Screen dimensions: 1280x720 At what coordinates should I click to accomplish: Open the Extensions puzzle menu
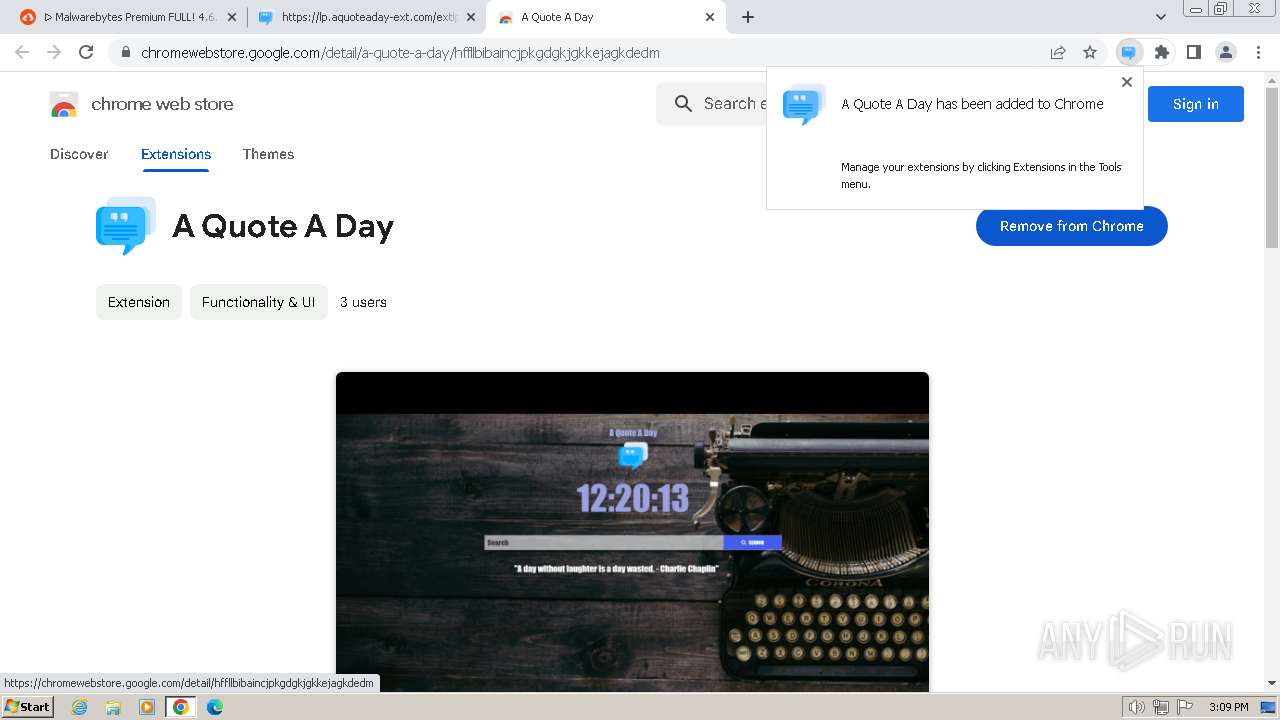(x=1161, y=52)
